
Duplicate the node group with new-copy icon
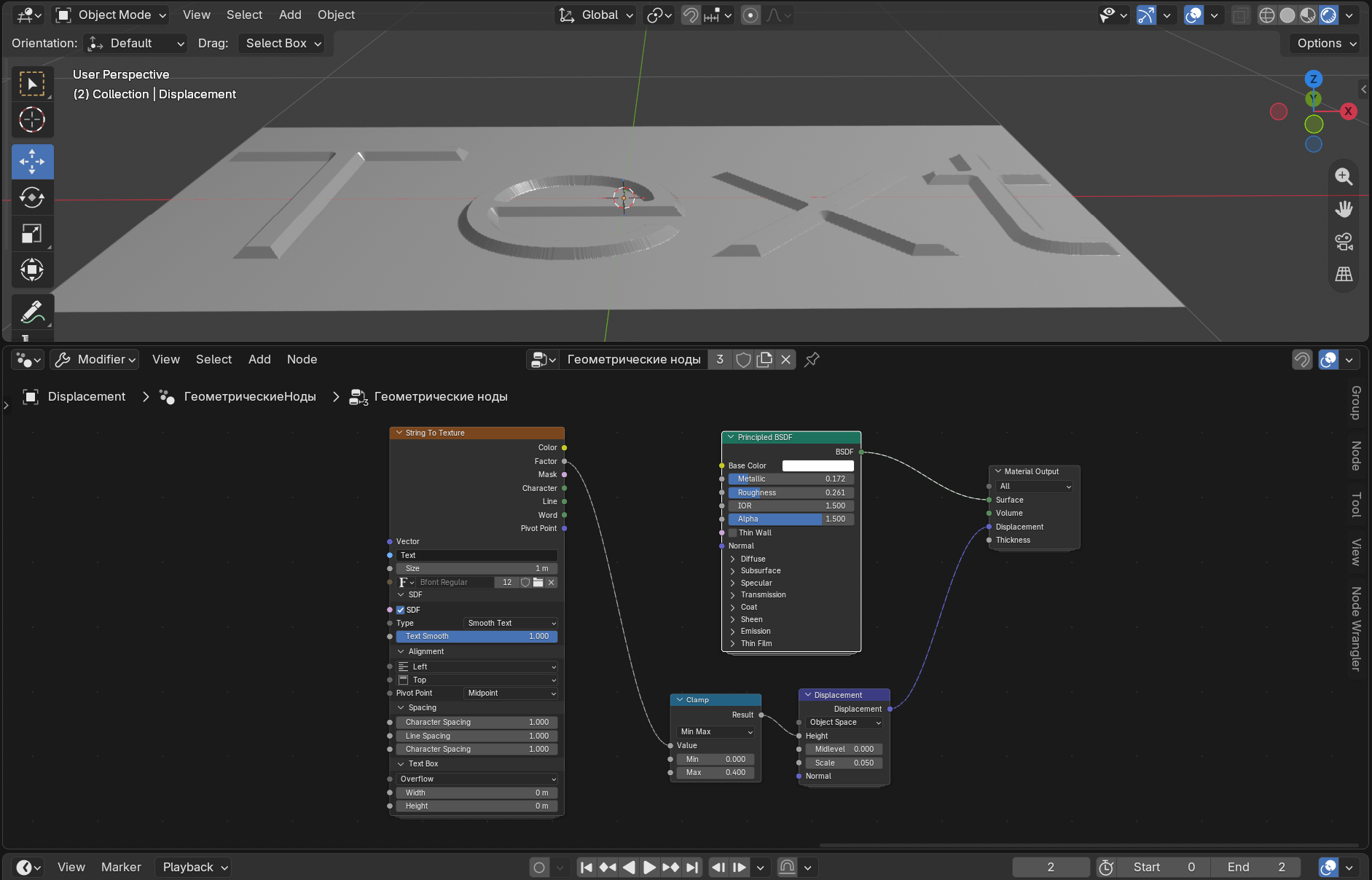(x=764, y=359)
